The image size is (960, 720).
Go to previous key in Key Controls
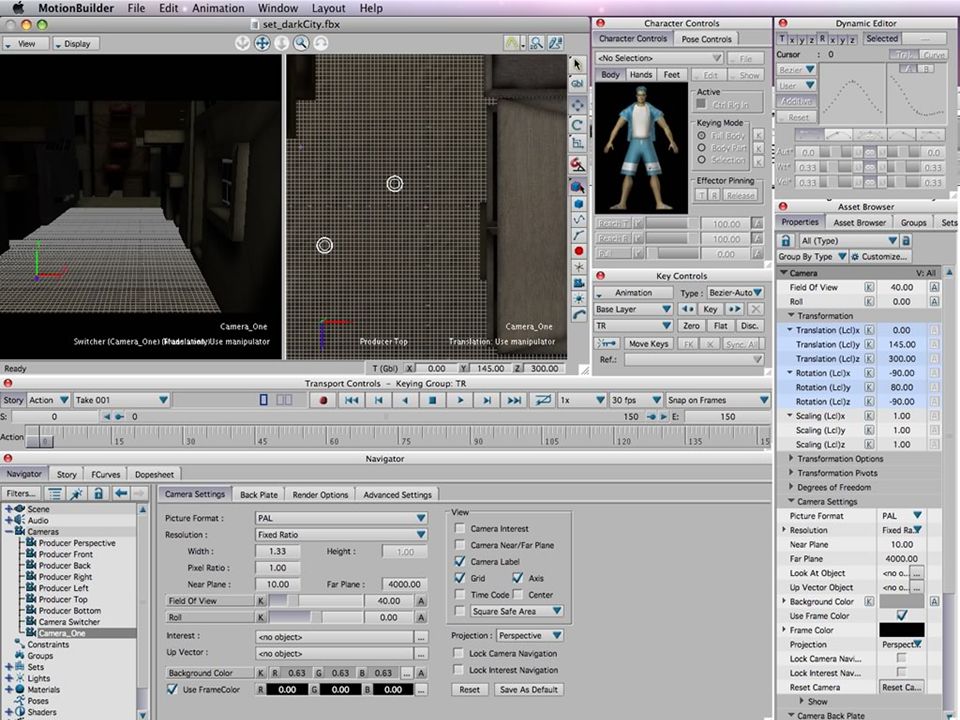click(x=688, y=309)
